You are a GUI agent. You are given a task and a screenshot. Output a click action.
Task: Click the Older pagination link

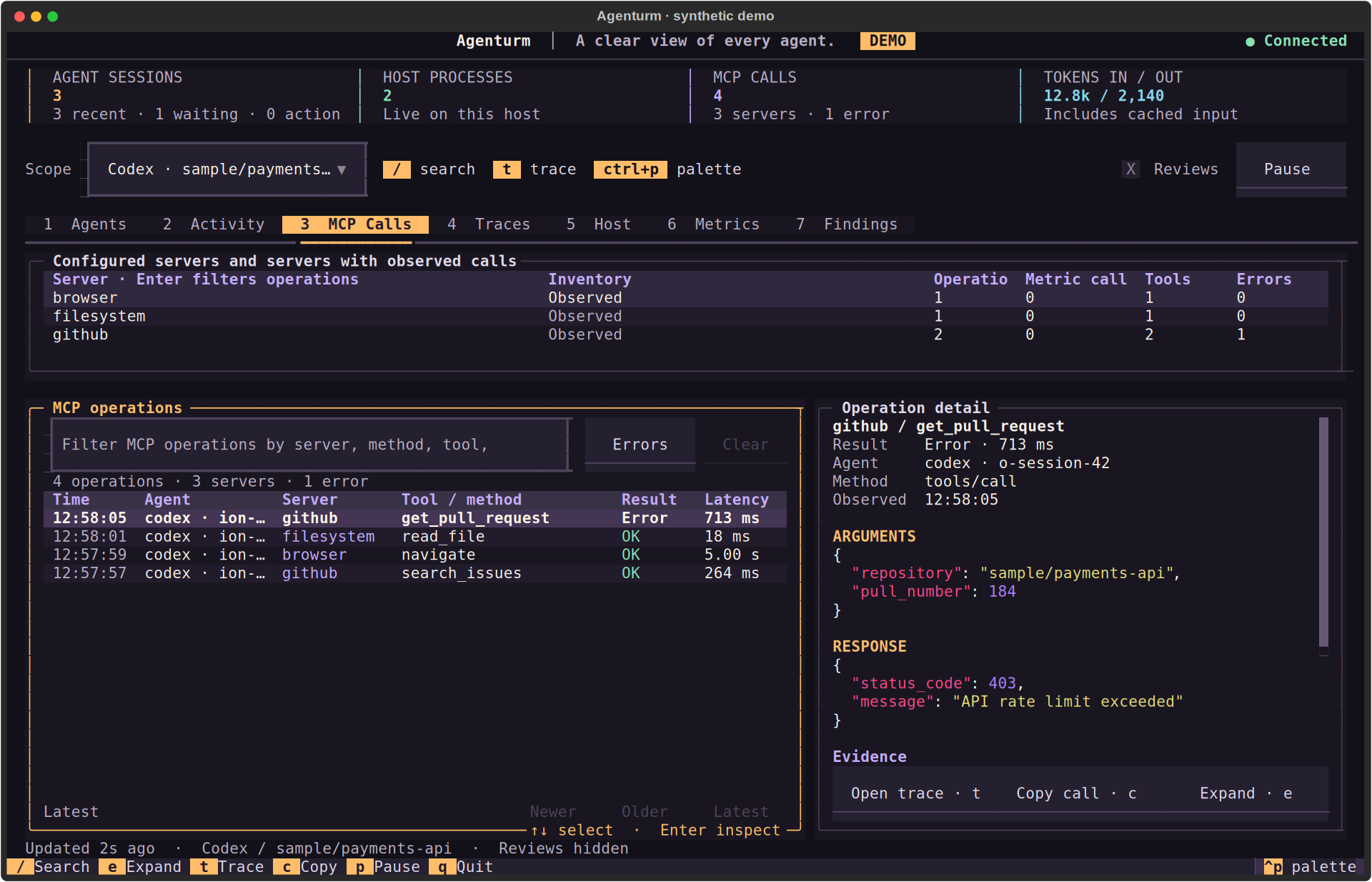(645, 812)
